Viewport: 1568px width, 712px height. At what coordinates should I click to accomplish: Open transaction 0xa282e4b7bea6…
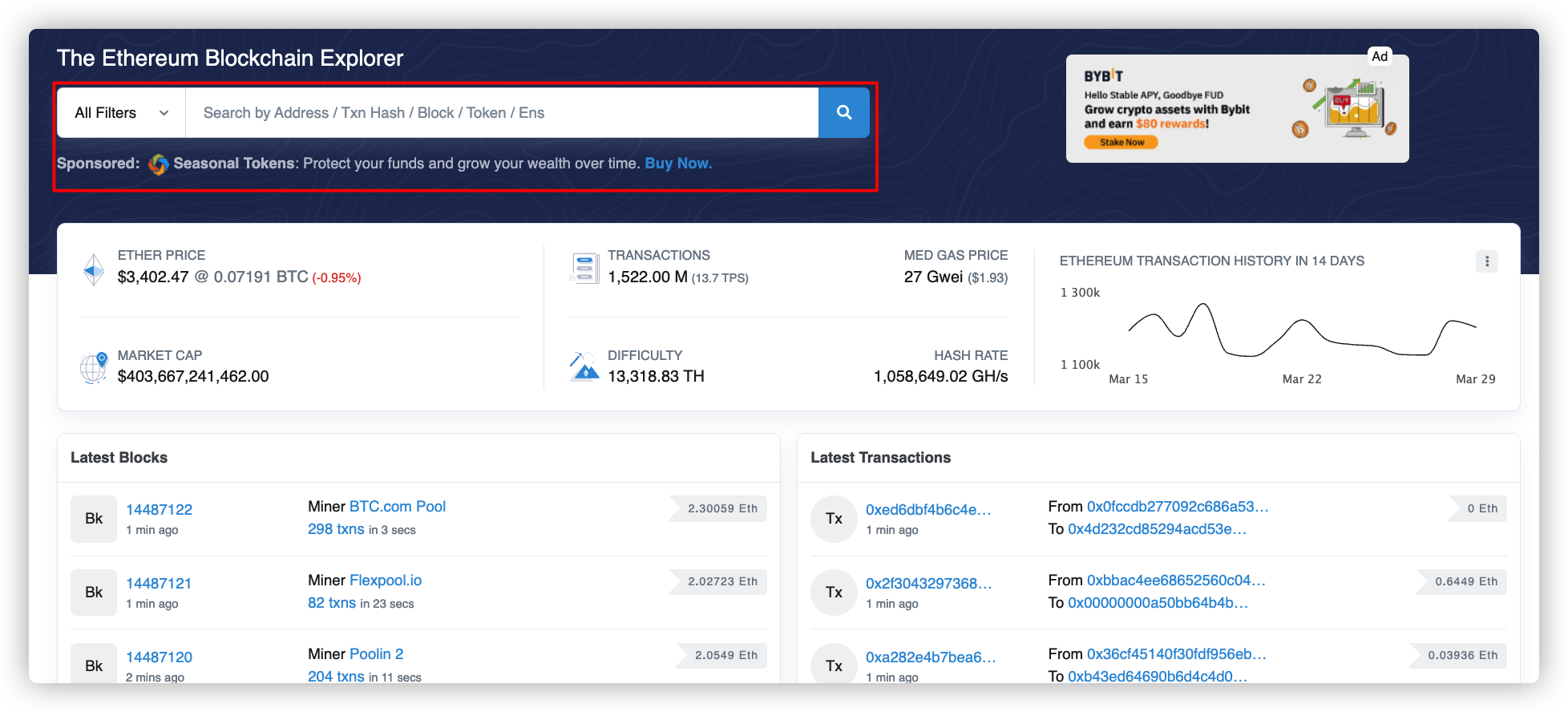click(x=931, y=657)
